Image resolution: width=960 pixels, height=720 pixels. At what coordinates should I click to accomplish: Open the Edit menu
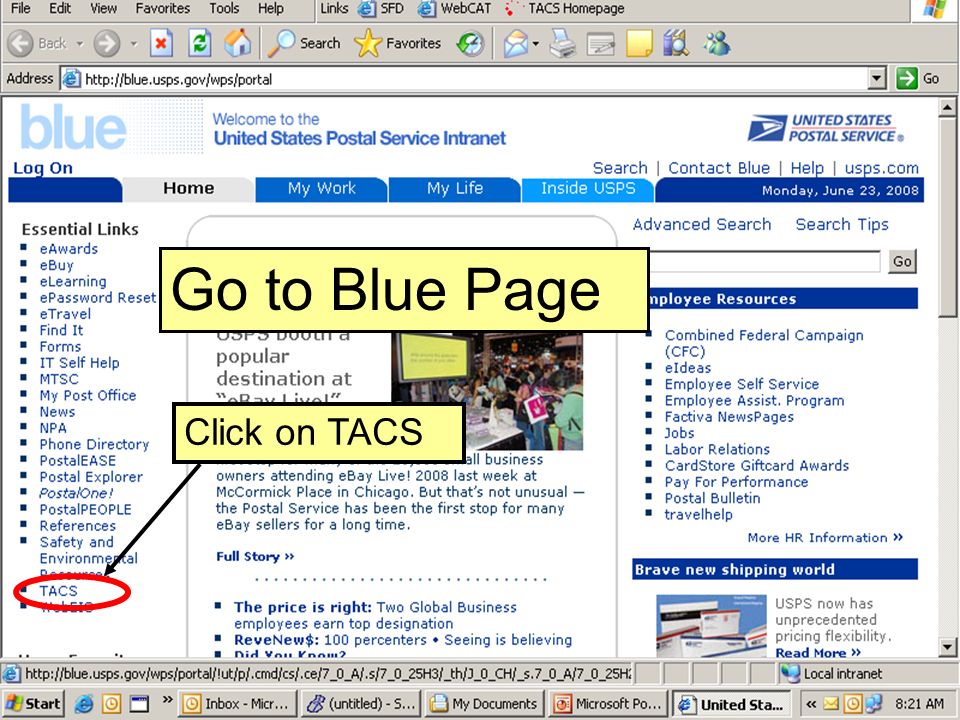[x=60, y=9]
